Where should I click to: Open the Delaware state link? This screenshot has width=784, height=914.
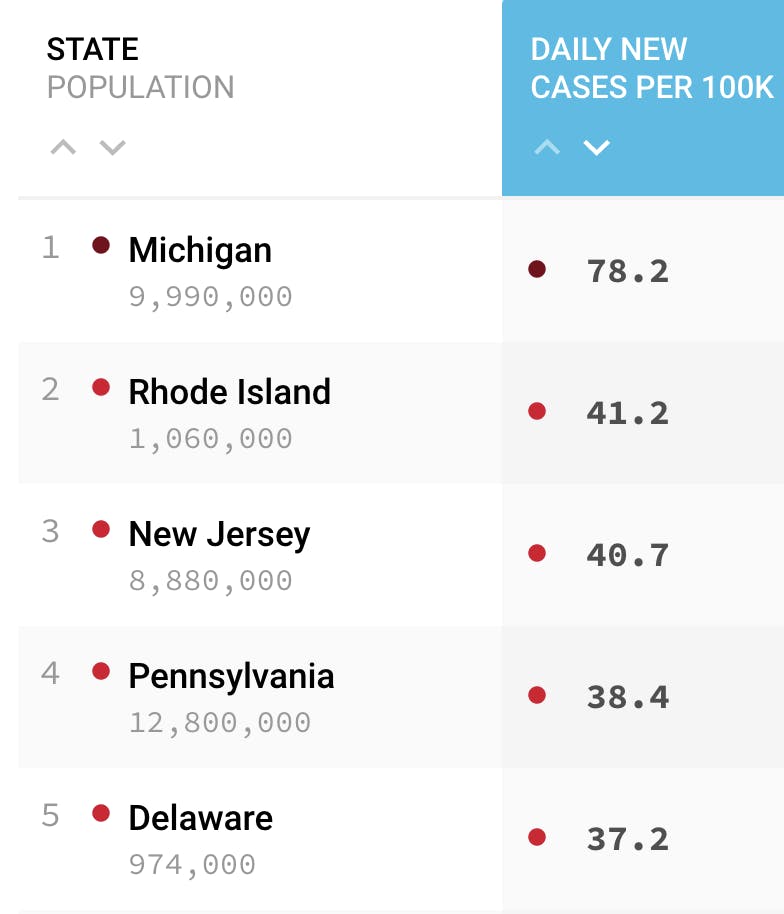point(200,818)
